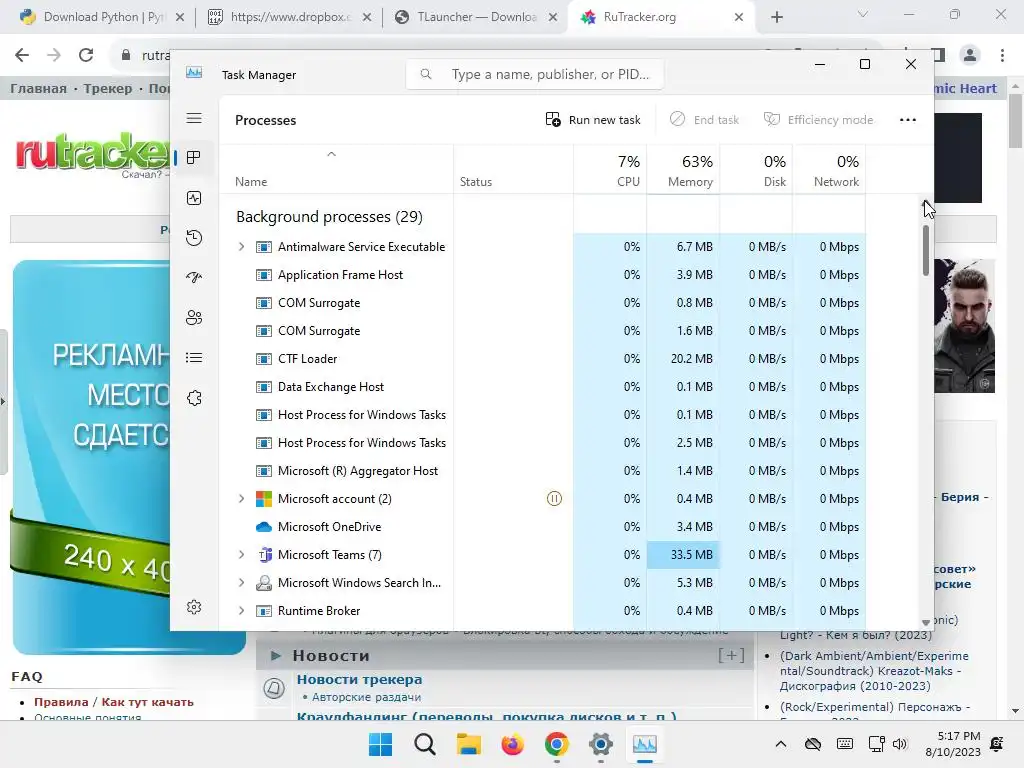Click Трекер link on RuTracker
The width and height of the screenshot is (1024, 768).
point(108,89)
